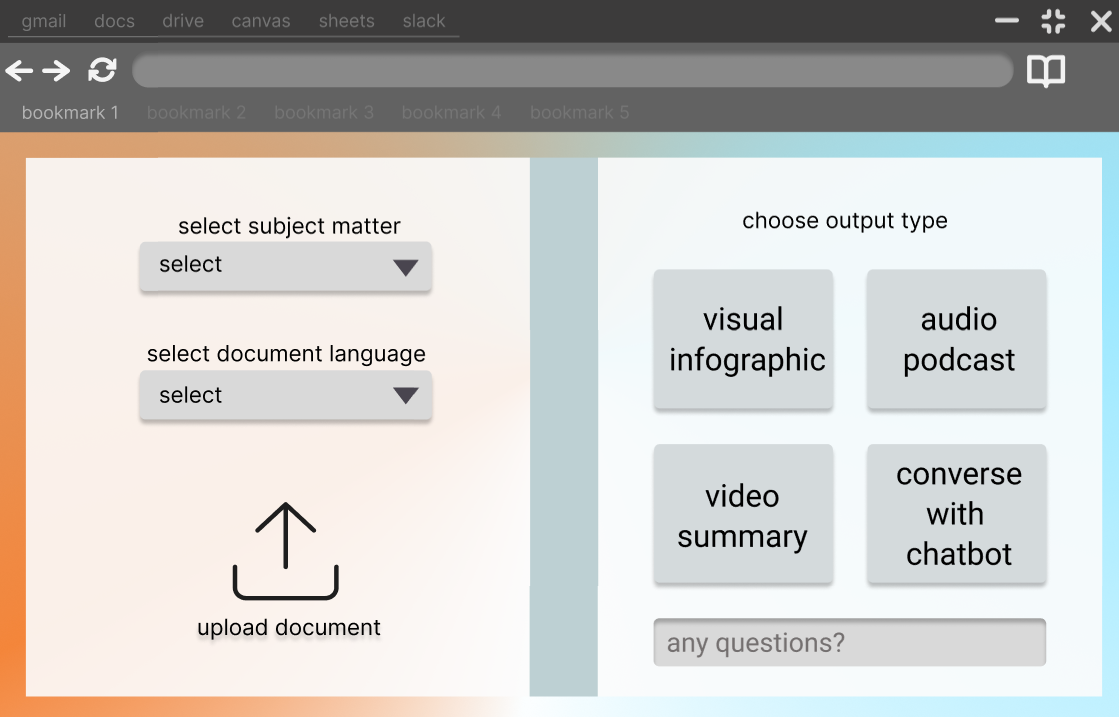Open the select subject matter dropdown
Image resolution: width=1119 pixels, height=717 pixels.
click(x=285, y=266)
